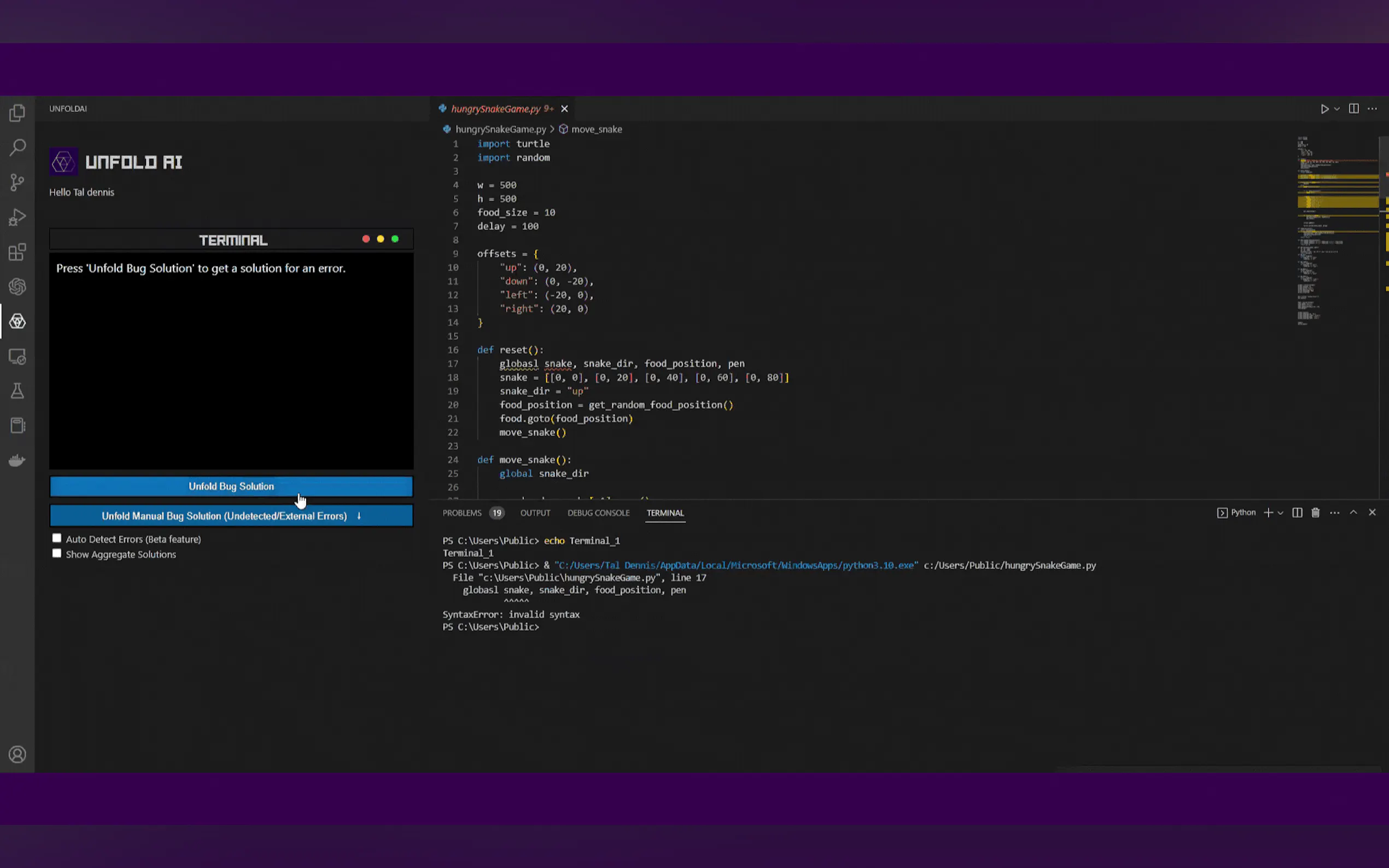Image resolution: width=1389 pixels, height=868 pixels.
Task: Open the Testing flask icon view
Action: (17, 391)
